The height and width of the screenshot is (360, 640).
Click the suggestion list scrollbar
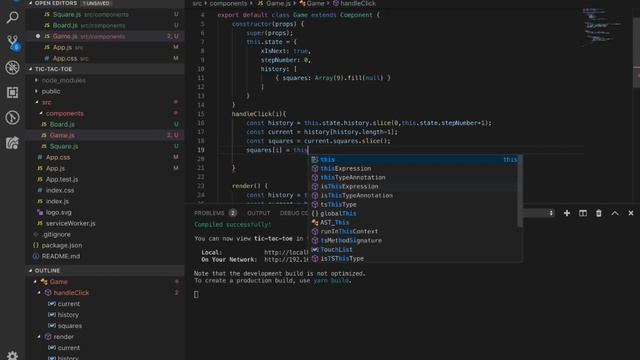point(520,191)
